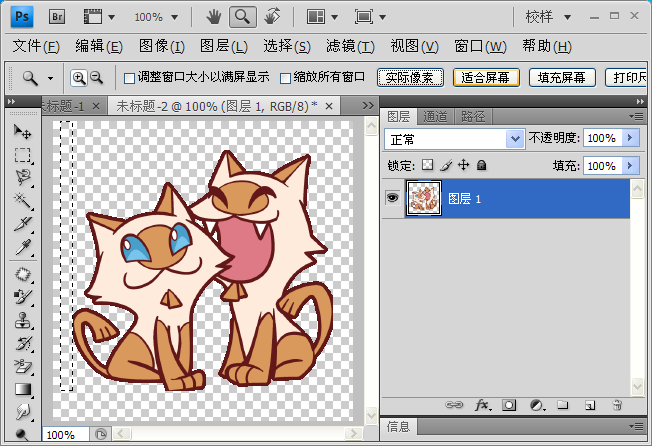Select the Brush tool
The width and height of the screenshot is (652, 446).
coord(22,297)
